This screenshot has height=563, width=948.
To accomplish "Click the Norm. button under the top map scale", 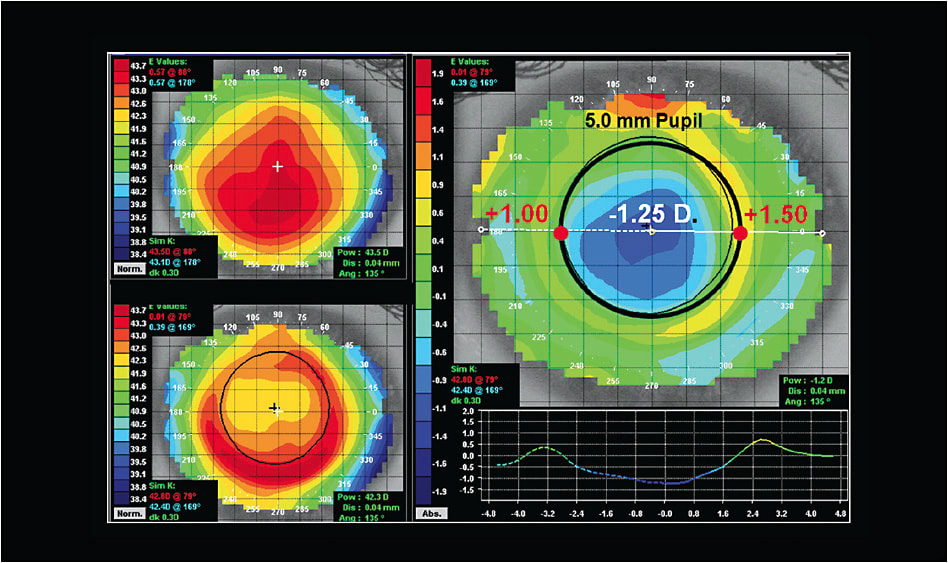I will 130,268.
